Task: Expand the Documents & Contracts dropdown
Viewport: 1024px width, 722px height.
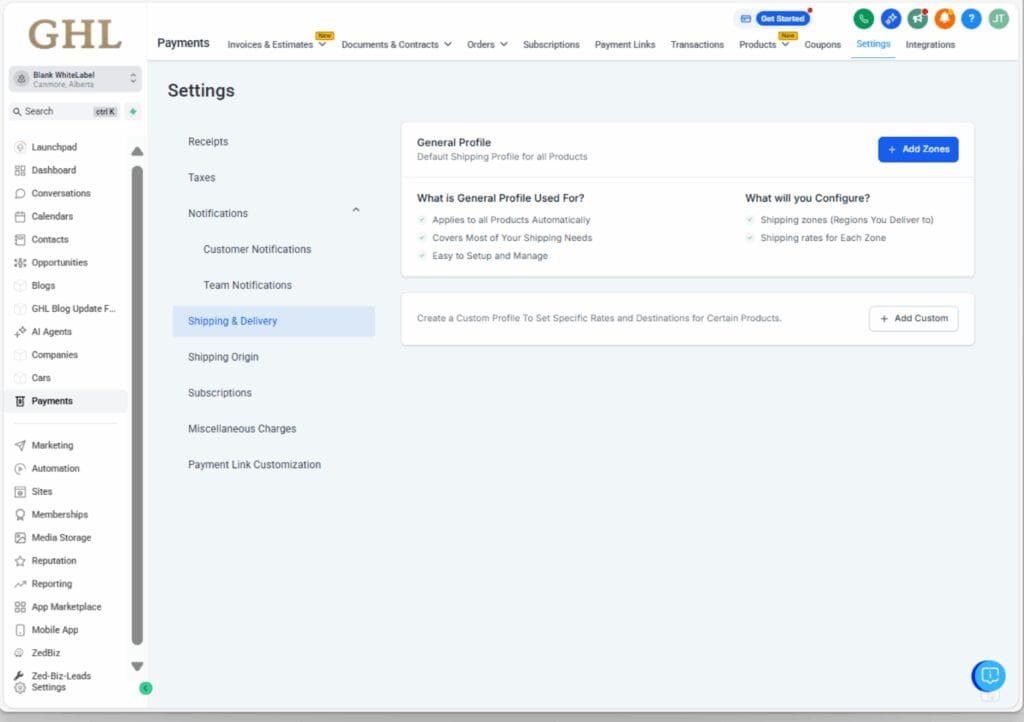Action: (396, 45)
